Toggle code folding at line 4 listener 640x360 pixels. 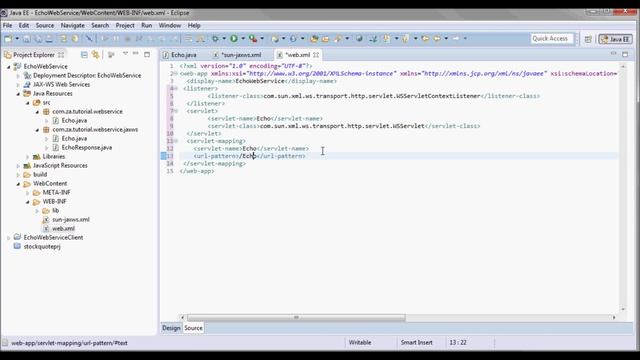click(176, 89)
